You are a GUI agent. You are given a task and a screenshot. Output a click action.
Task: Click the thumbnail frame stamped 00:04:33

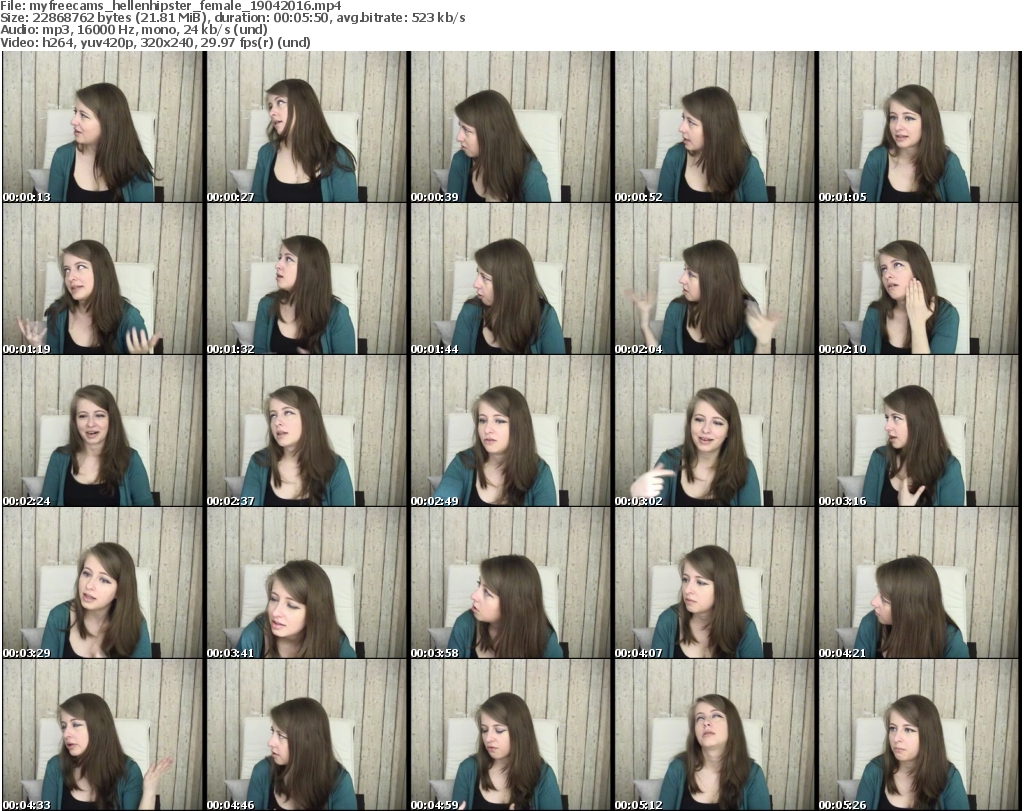tap(103, 735)
